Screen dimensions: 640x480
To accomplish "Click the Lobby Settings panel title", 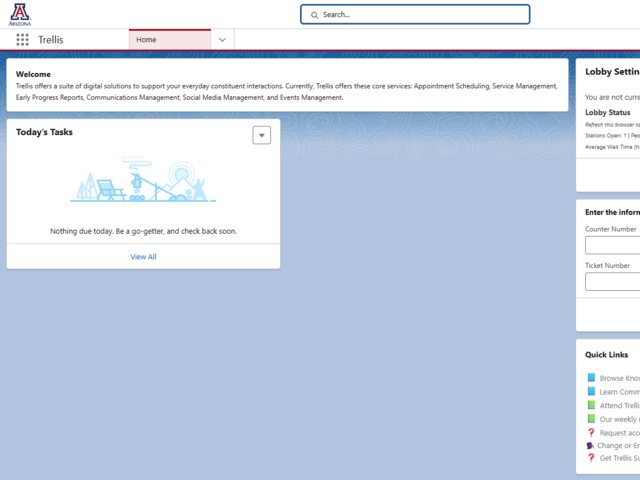I will tap(612, 72).
